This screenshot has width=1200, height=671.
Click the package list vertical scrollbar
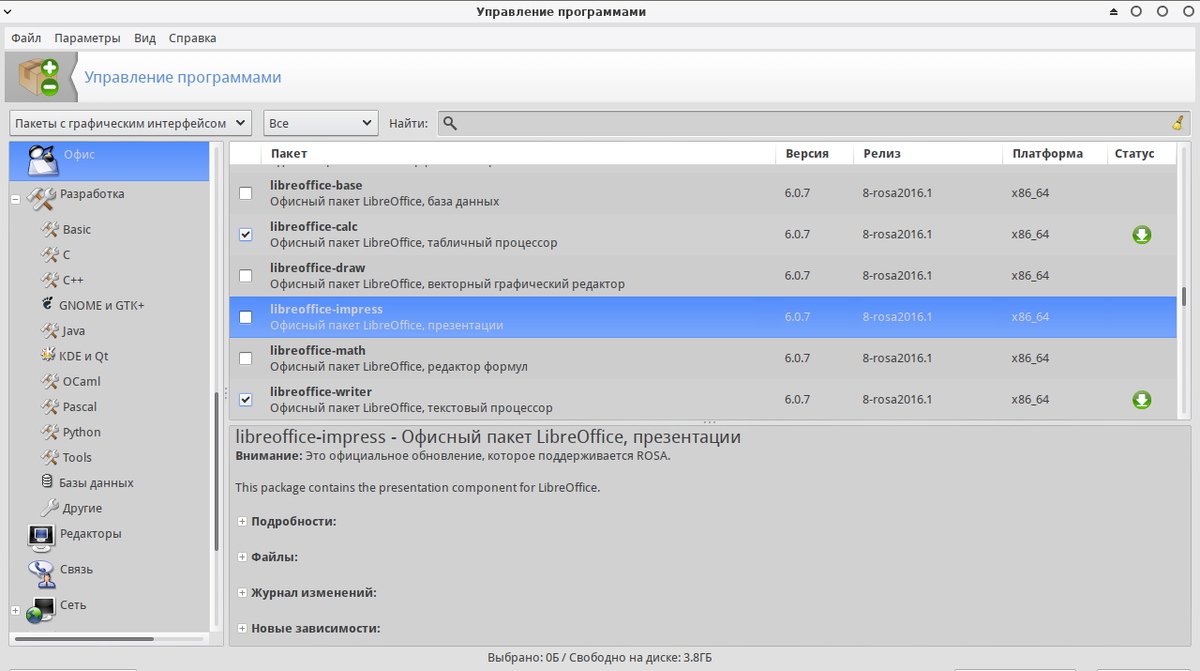coord(1185,298)
